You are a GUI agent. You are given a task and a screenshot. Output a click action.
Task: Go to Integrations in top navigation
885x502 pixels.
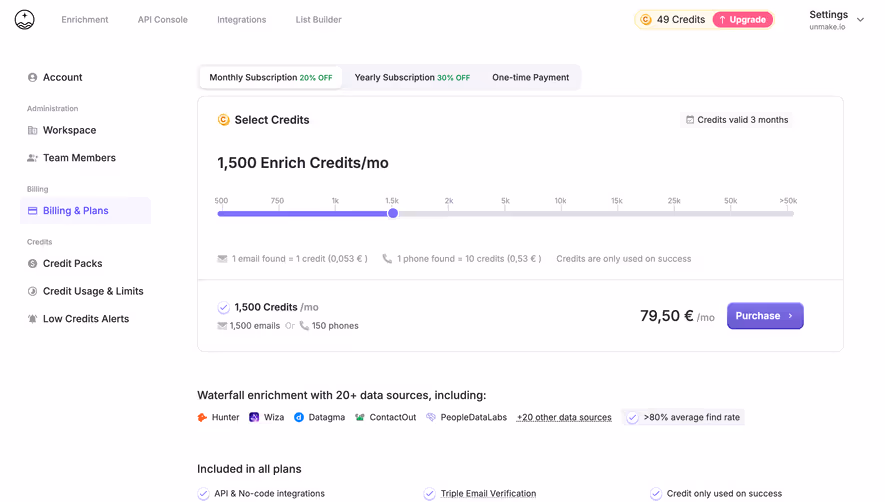click(x=242, y=20)
